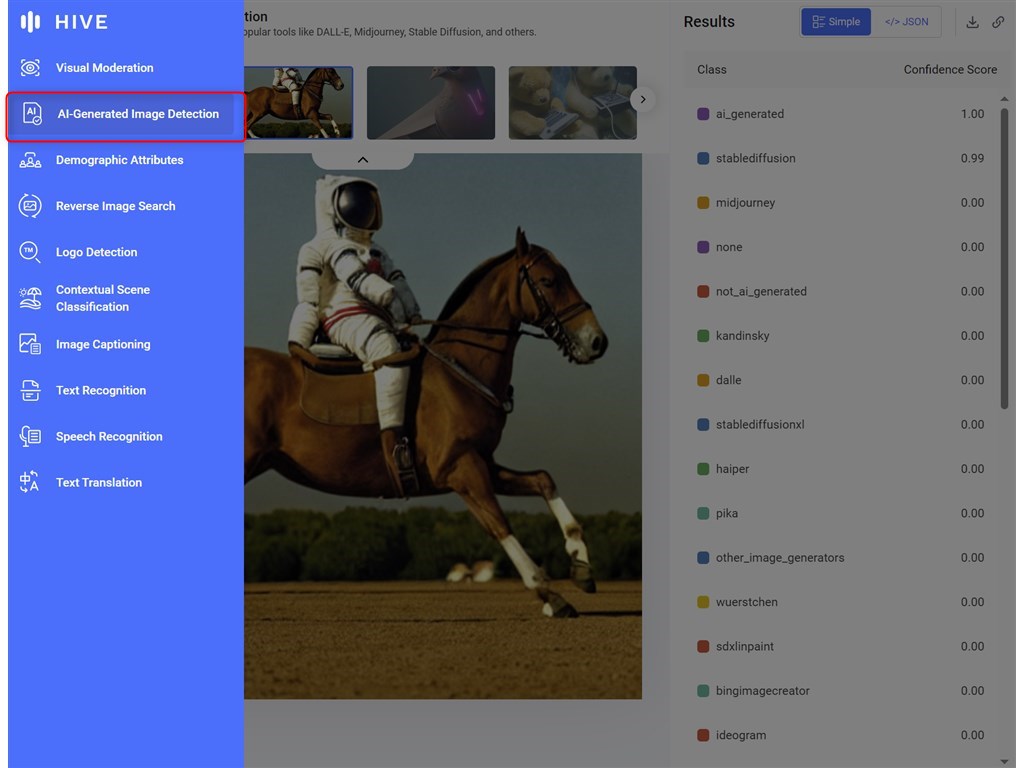Open Text Translation label
Image resolution: width=1024 pixels, height=768 pixels.
pos(99,483)
